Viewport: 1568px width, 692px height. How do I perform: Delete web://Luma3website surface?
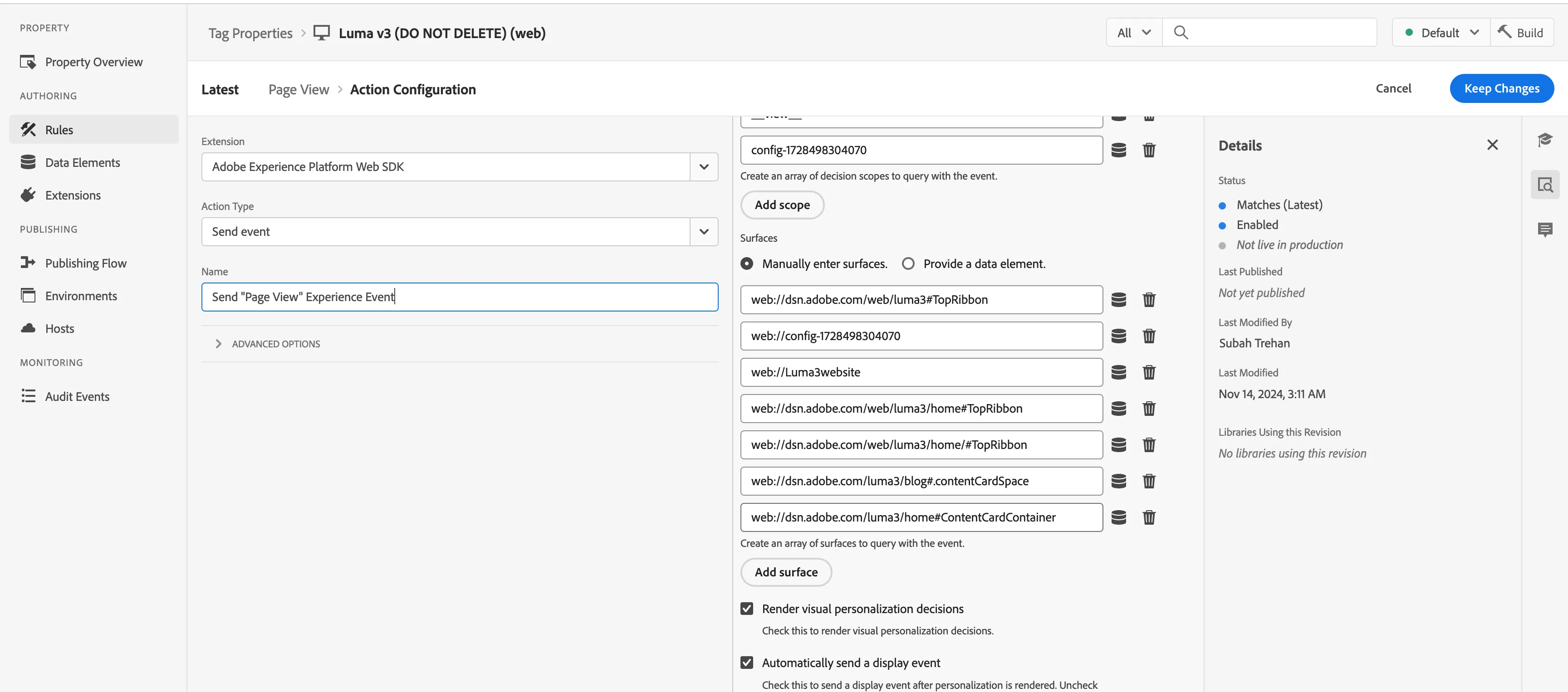(1149, 372)
